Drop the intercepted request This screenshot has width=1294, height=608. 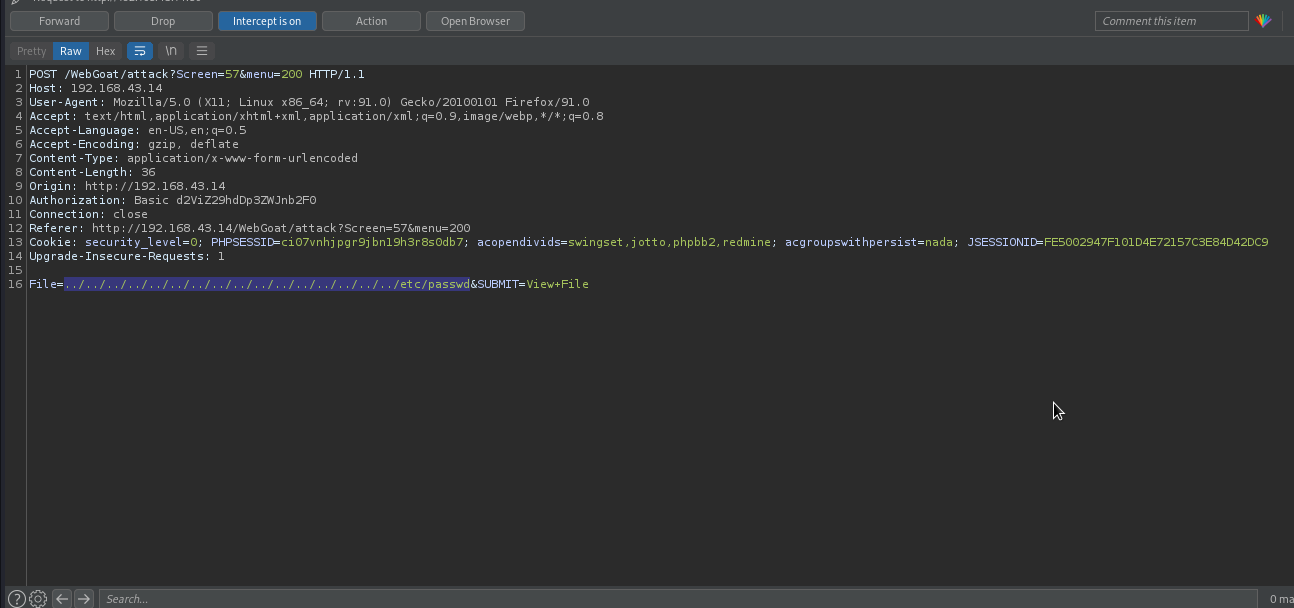click(x=163, y=21)
